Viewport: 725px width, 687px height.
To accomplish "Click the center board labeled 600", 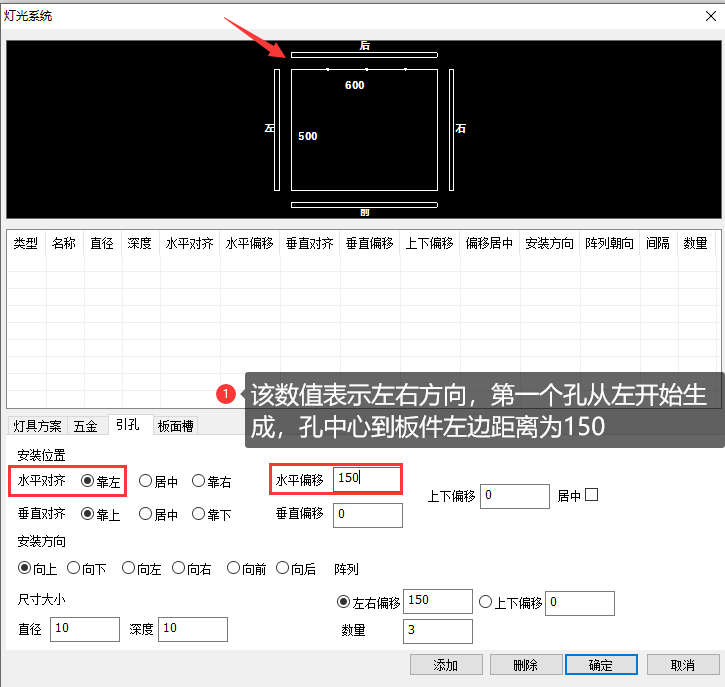I will click(364, 130).
